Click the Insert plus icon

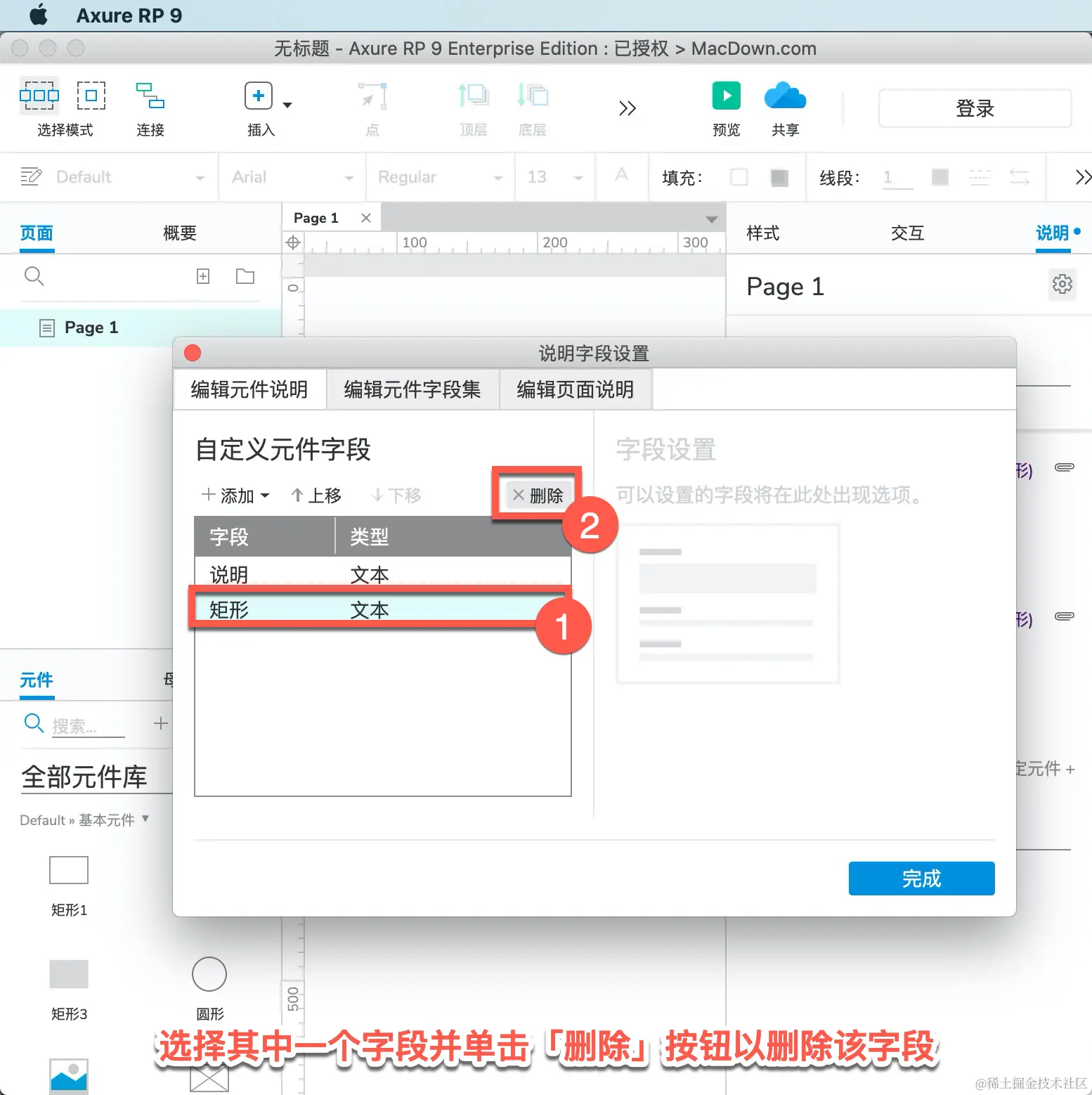coord(259,96)
